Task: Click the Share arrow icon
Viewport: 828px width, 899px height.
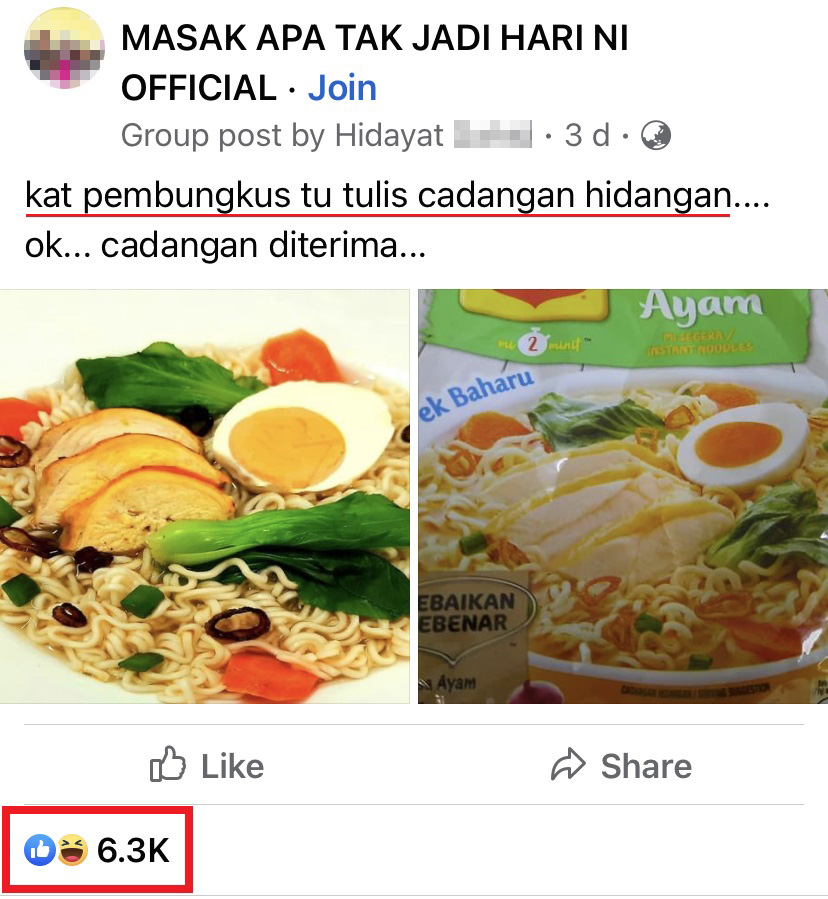Action: tap(568, 764)
